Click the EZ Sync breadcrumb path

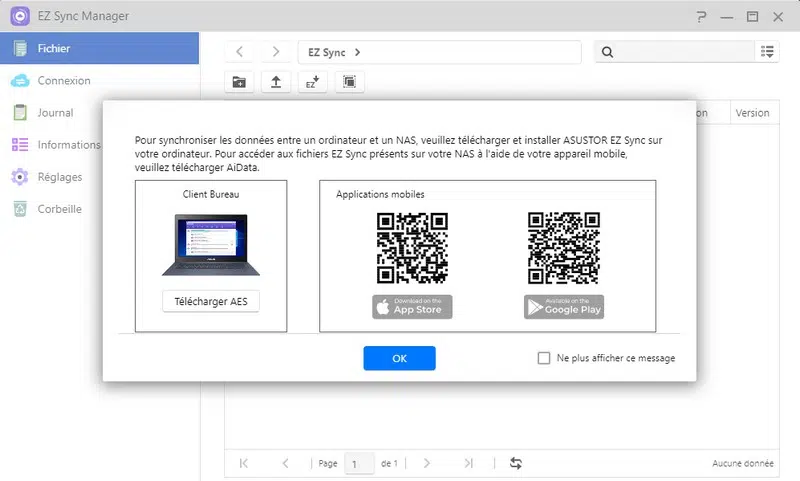click(x=327, y=53)
